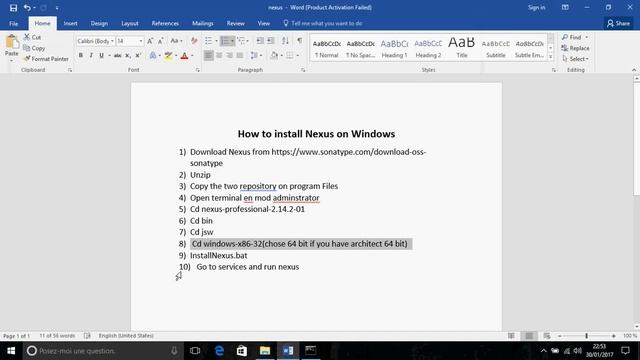Open the Paragraph dialog launcher

(x=303, y=70)
